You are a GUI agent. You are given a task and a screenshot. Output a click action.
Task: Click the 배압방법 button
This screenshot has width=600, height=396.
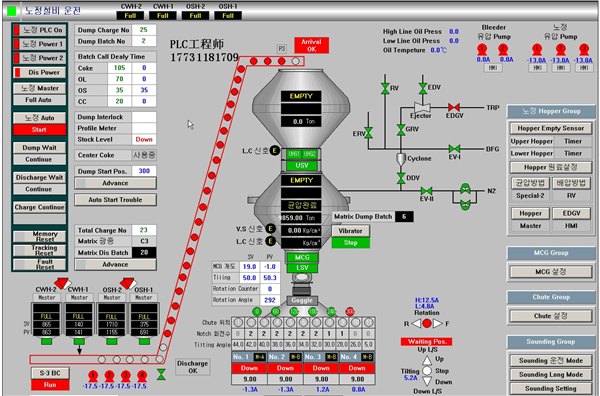[x=571, y=183]
